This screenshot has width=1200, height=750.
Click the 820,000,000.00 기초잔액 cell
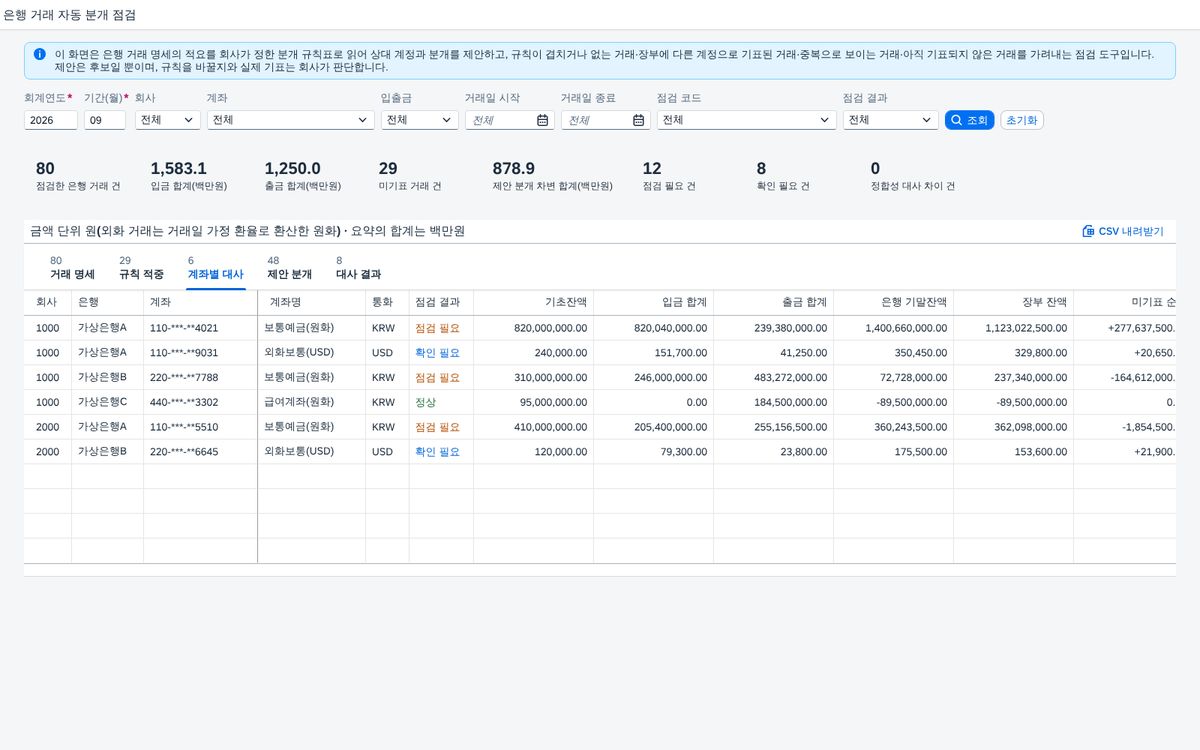point(533,328)
